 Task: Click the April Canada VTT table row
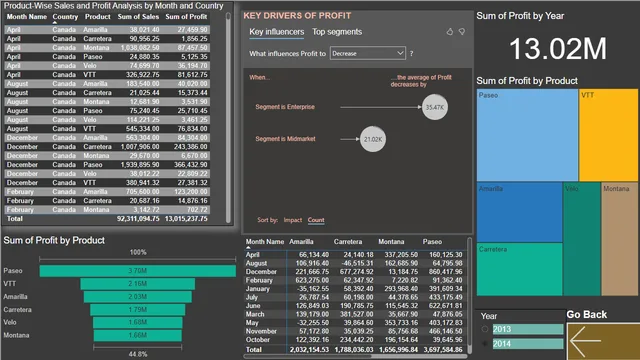tap(107, 75)
